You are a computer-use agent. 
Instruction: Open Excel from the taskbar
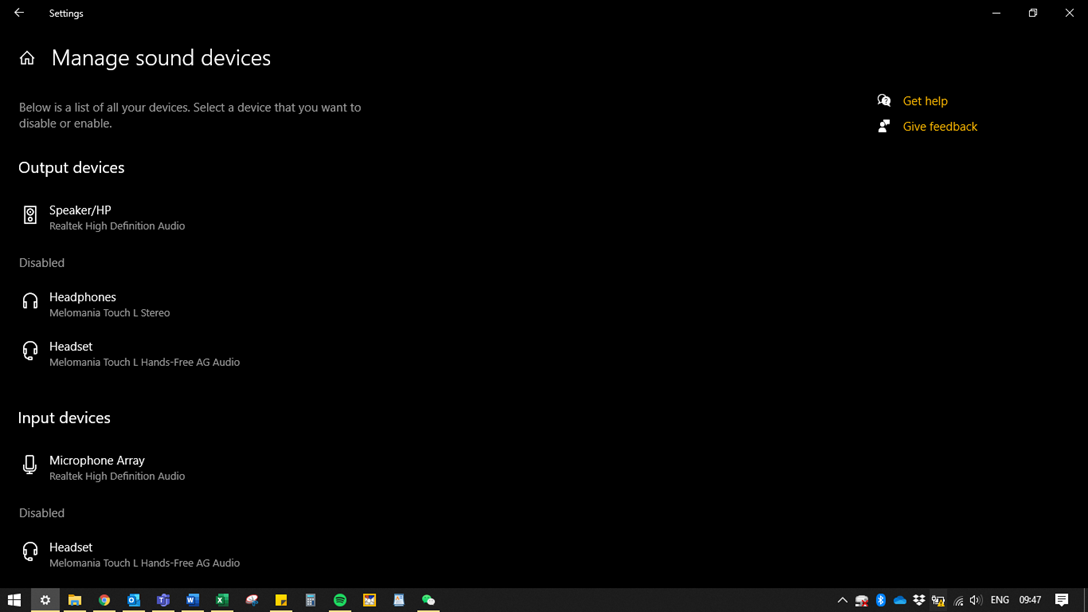tap(222, 600)
